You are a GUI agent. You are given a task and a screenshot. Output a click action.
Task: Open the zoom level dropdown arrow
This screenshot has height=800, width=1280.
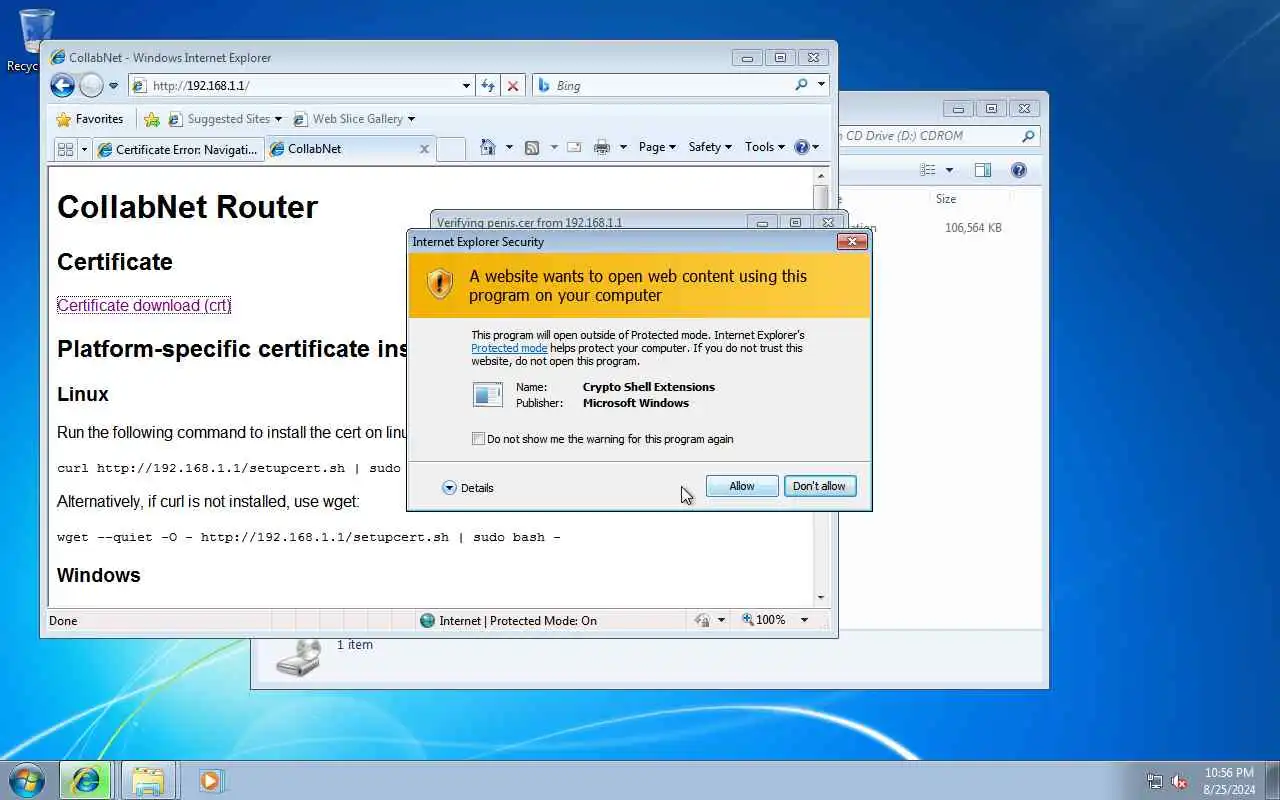pos(803,620)
